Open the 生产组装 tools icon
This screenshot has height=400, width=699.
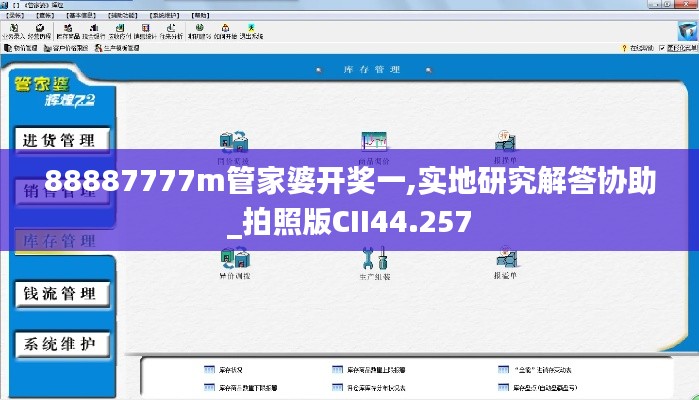tap(374, 260)
